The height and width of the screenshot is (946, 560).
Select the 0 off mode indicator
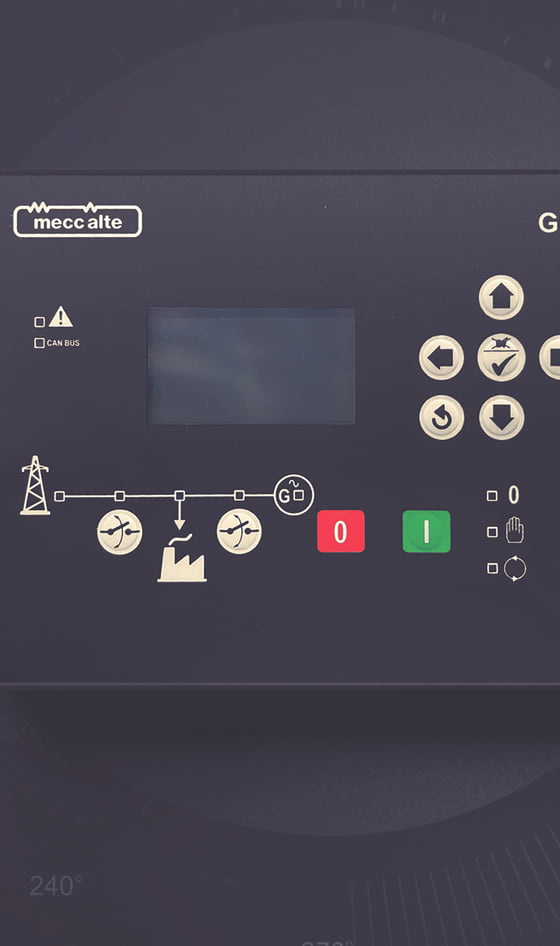492,496
